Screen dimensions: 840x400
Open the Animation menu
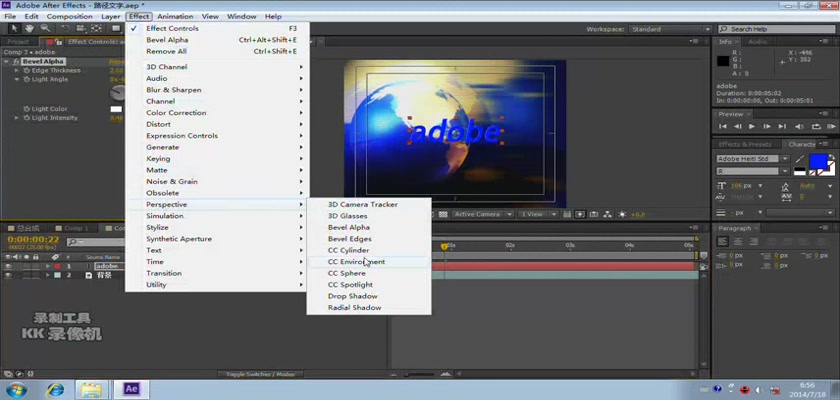point(175,17)
